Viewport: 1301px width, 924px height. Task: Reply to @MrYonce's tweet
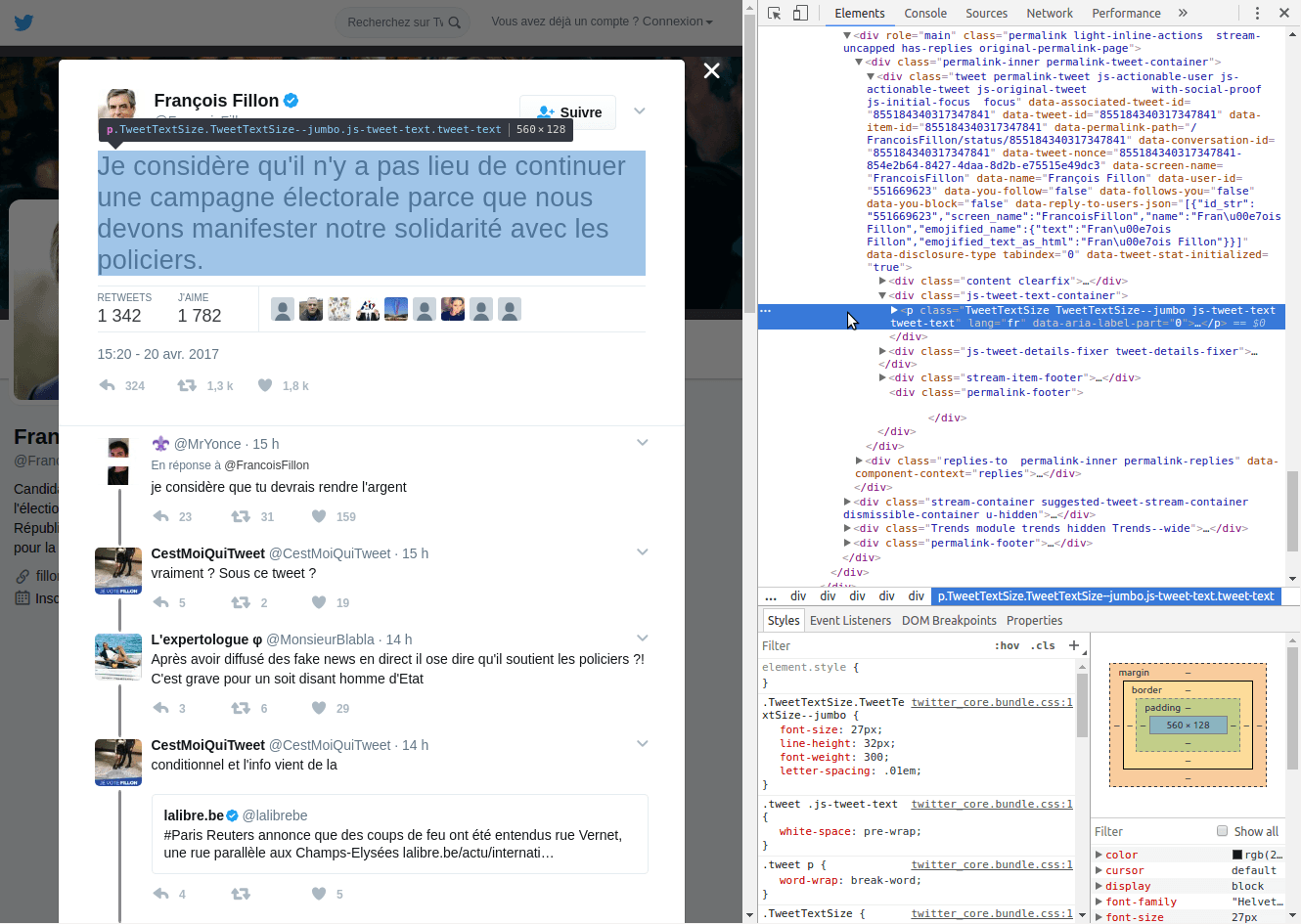pyautogui.click(x=161, y=516)
